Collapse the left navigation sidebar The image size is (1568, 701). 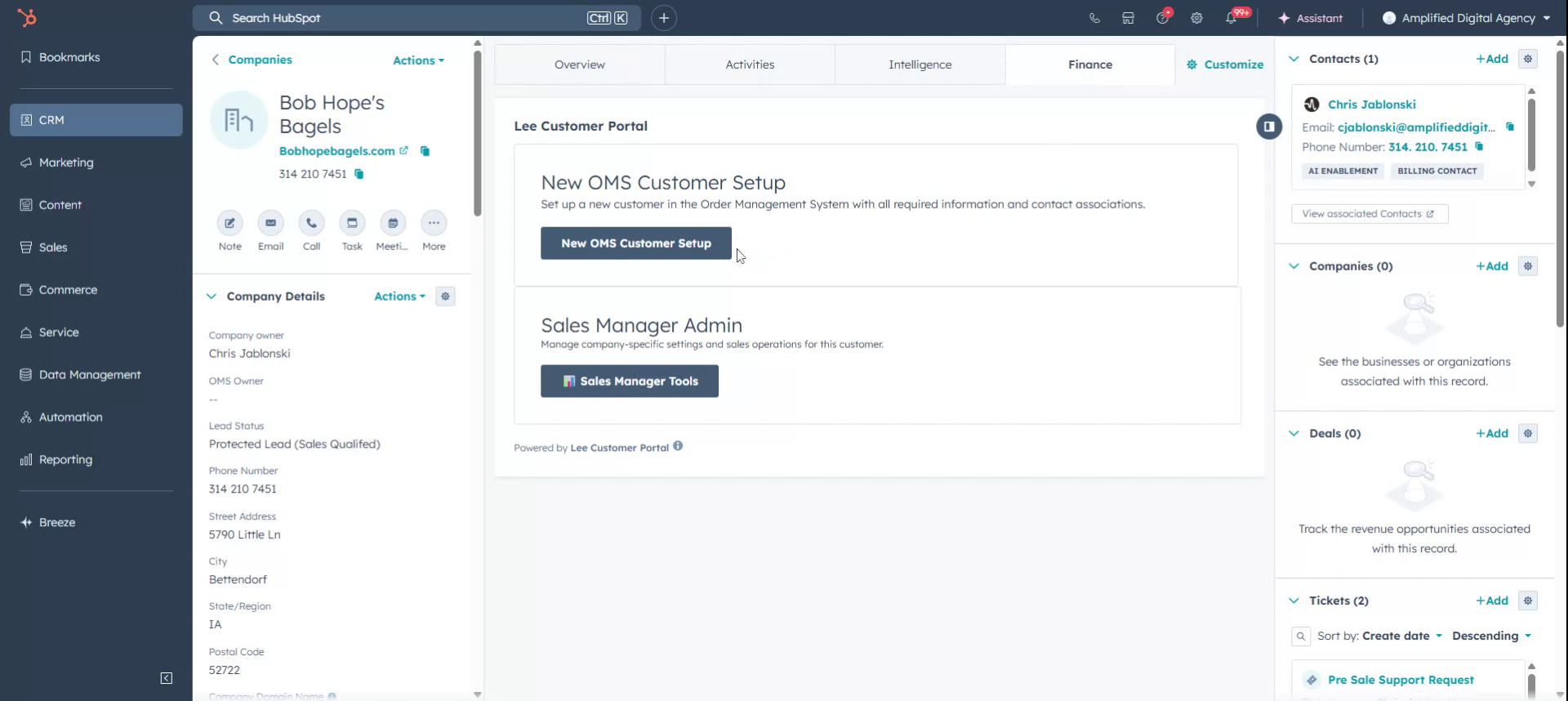point(167,678)
